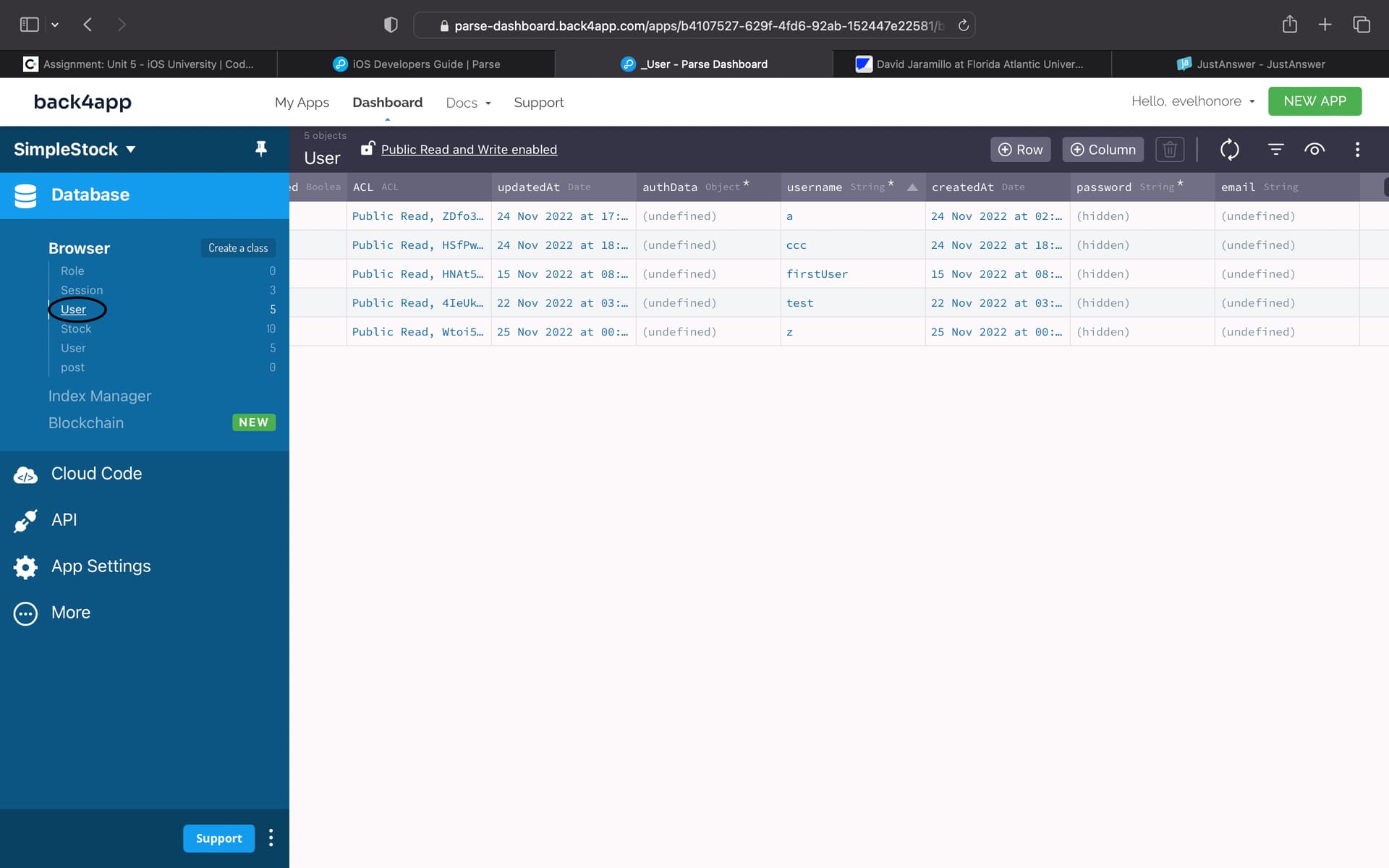Open the filter icon in toolbar
This screenshot has width=1389, height=868.
1275,150
